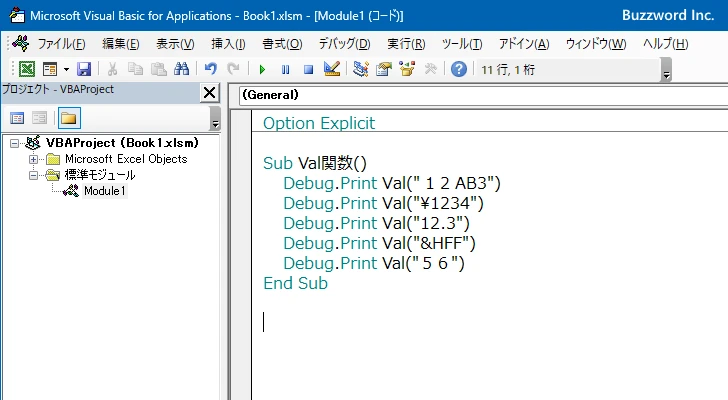Click the View Microsoft Excel icon

click(26, 69)
